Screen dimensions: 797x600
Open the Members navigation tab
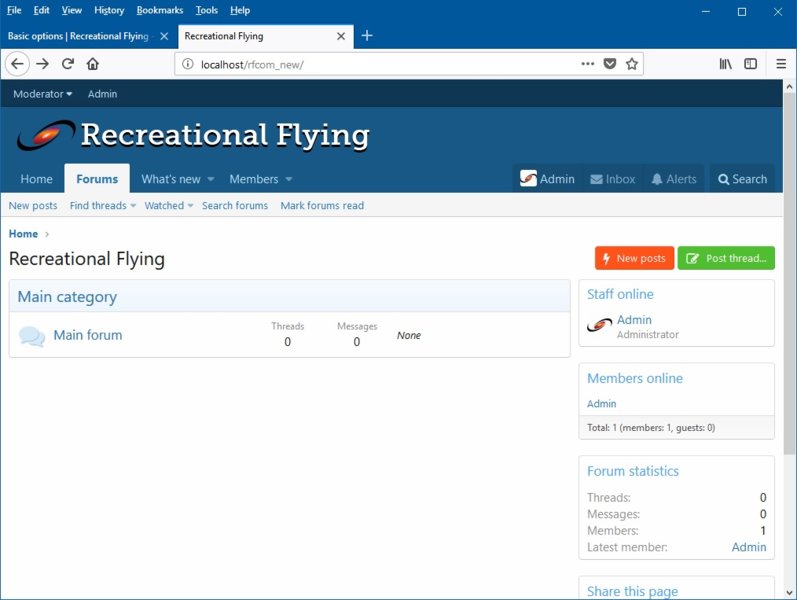pos(254,179)
